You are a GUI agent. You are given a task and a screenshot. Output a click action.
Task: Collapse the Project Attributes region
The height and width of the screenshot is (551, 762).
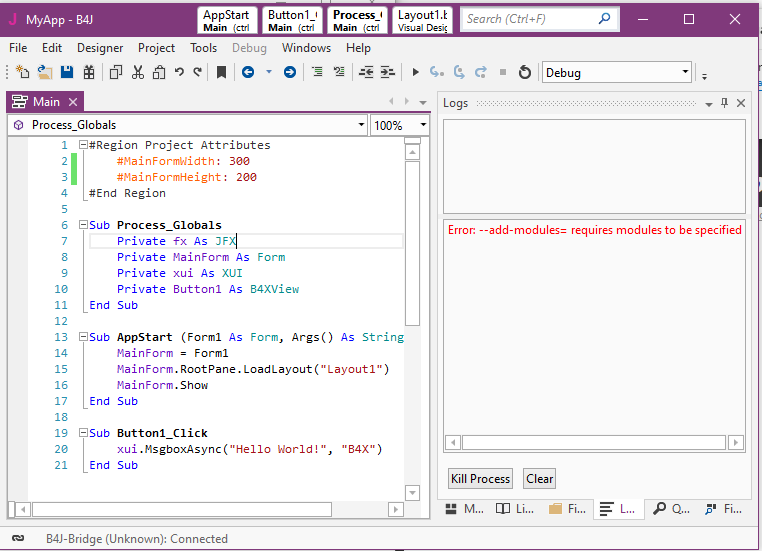click(84, 145)
